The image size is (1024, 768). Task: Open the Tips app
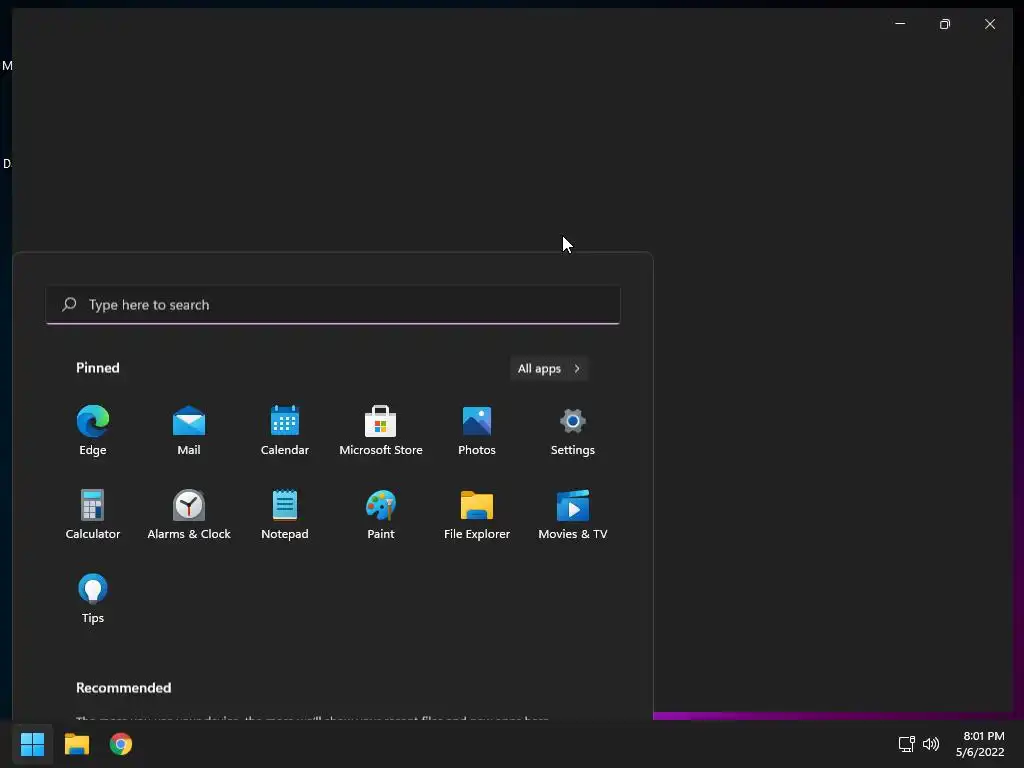(93, 599)
